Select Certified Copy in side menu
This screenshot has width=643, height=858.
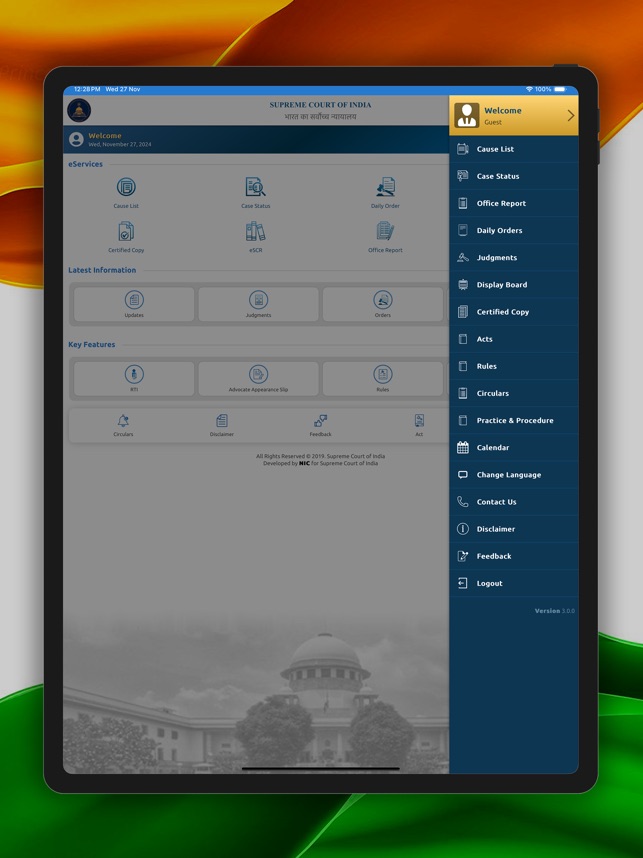513,312
